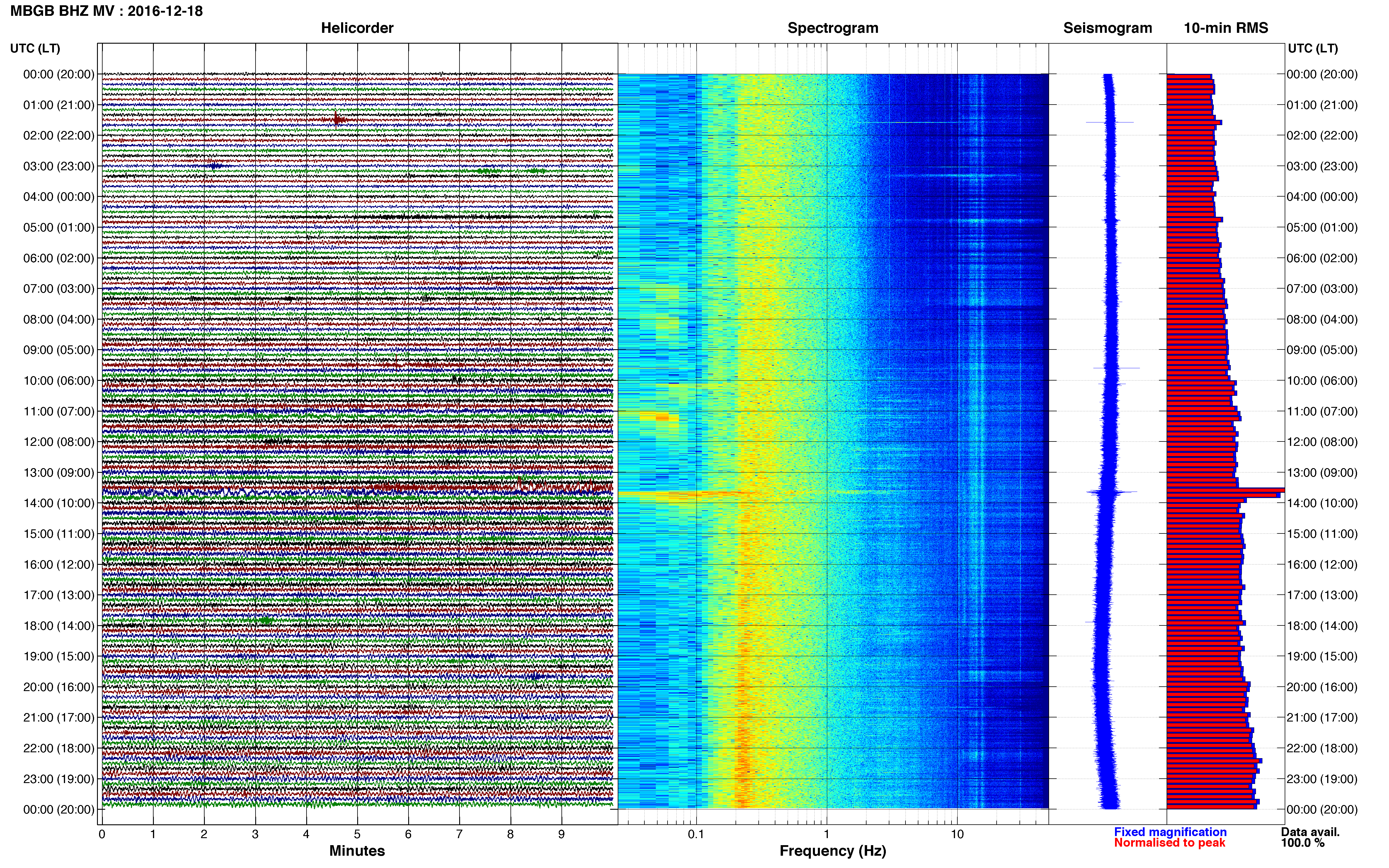The image size is (1389, 868).
Task: Click the left 10:00 (06:00) time label
Action: tap(59, 381)
